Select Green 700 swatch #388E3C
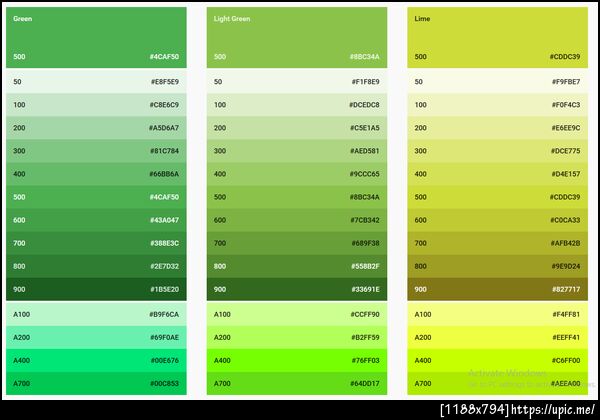600x420 pixels. pos(96,243)
